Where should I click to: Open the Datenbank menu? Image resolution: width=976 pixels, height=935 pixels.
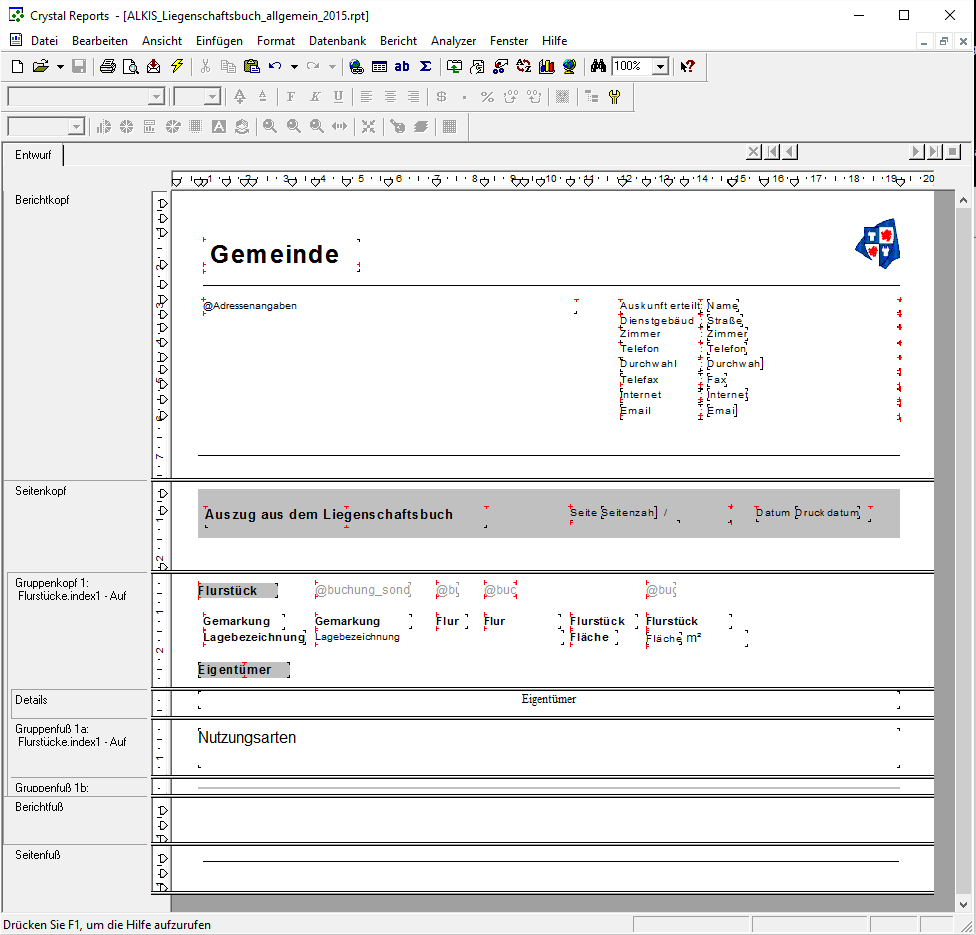pyautogui.click(x=337, y=41)
